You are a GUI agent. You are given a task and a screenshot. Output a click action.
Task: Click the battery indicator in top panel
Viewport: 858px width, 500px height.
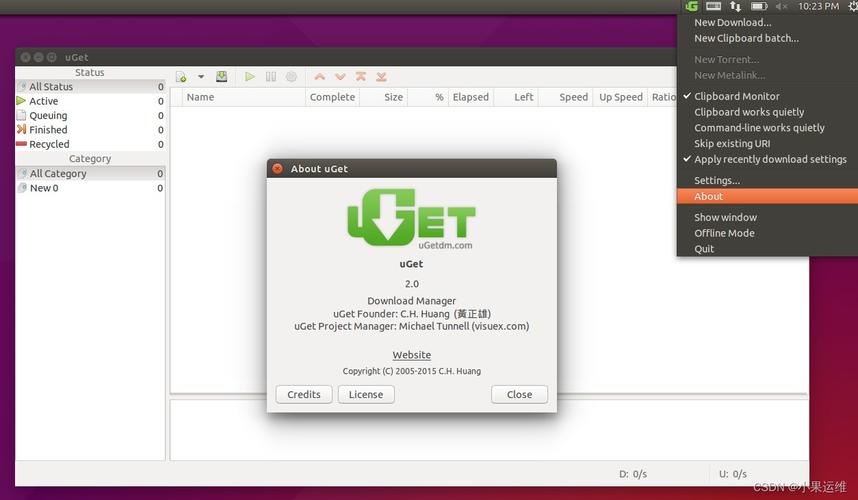tap(759, 6)
